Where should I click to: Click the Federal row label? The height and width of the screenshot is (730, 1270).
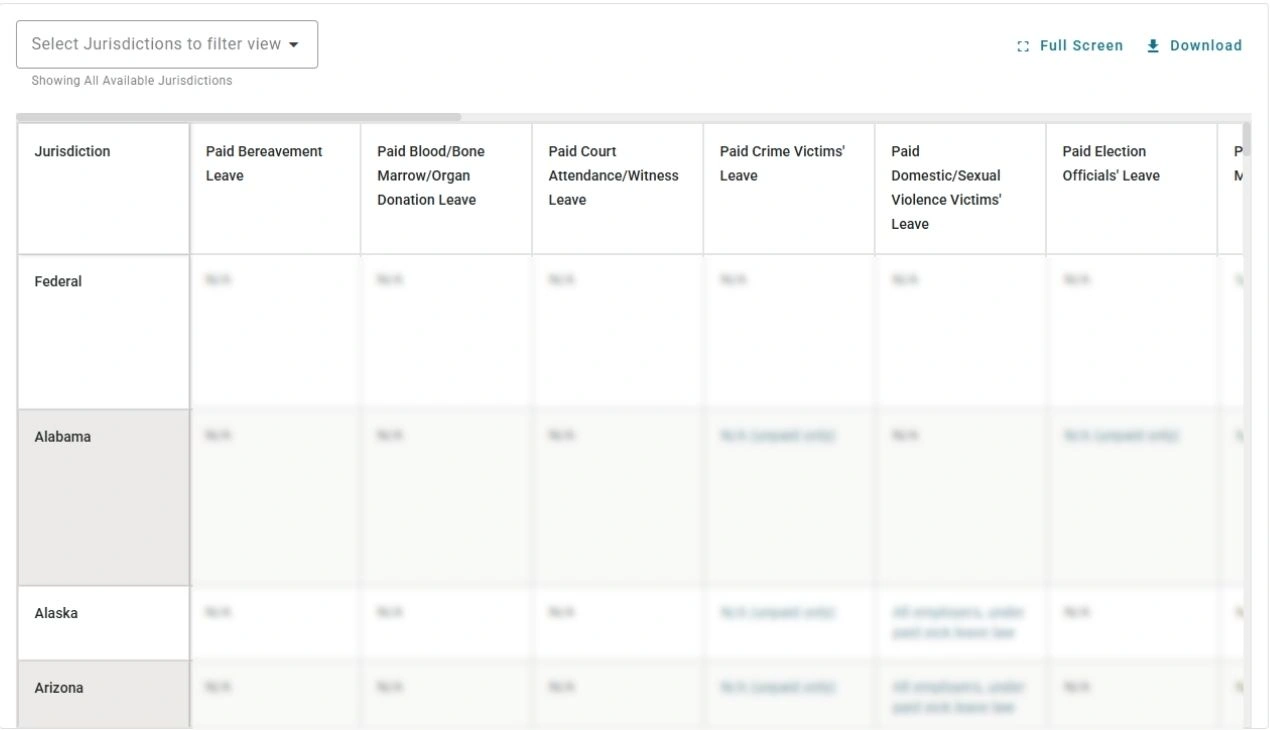[x=58, y=281]
